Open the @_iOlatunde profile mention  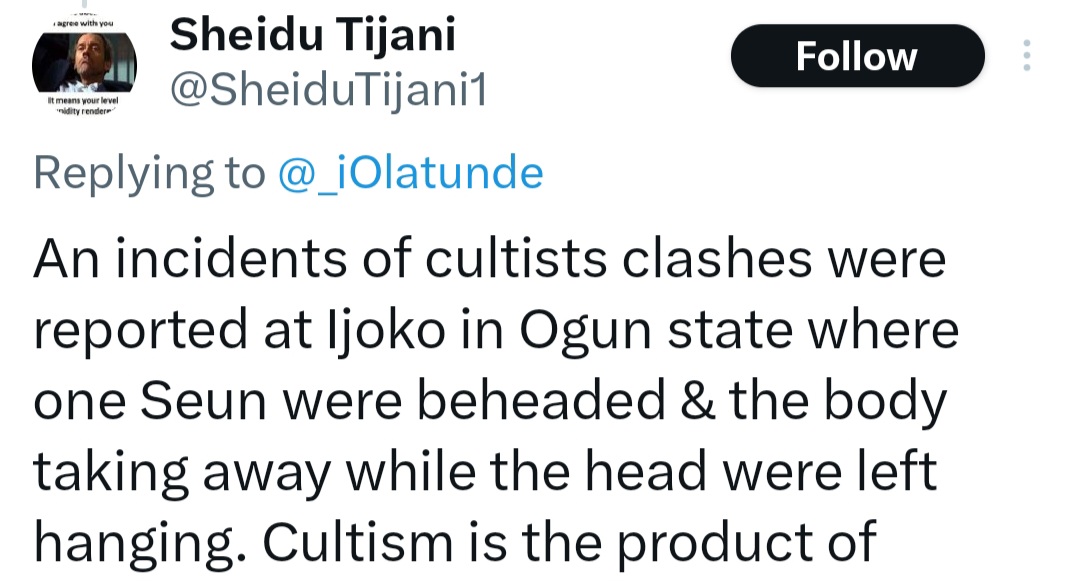tap(411, 173)
